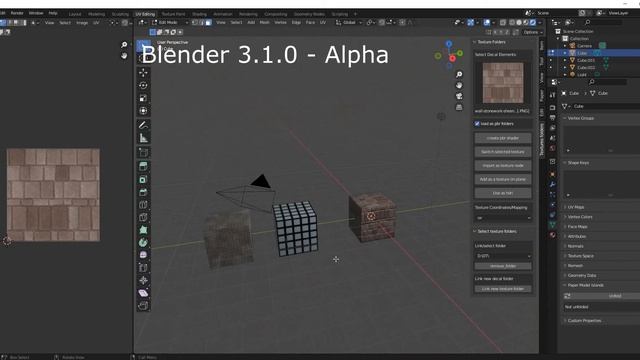Image resolution: width=640 pixels, height=360 pixels.
Task: Select the Rotate tool in viewport toolbar
Action: [x=143, y=85]
